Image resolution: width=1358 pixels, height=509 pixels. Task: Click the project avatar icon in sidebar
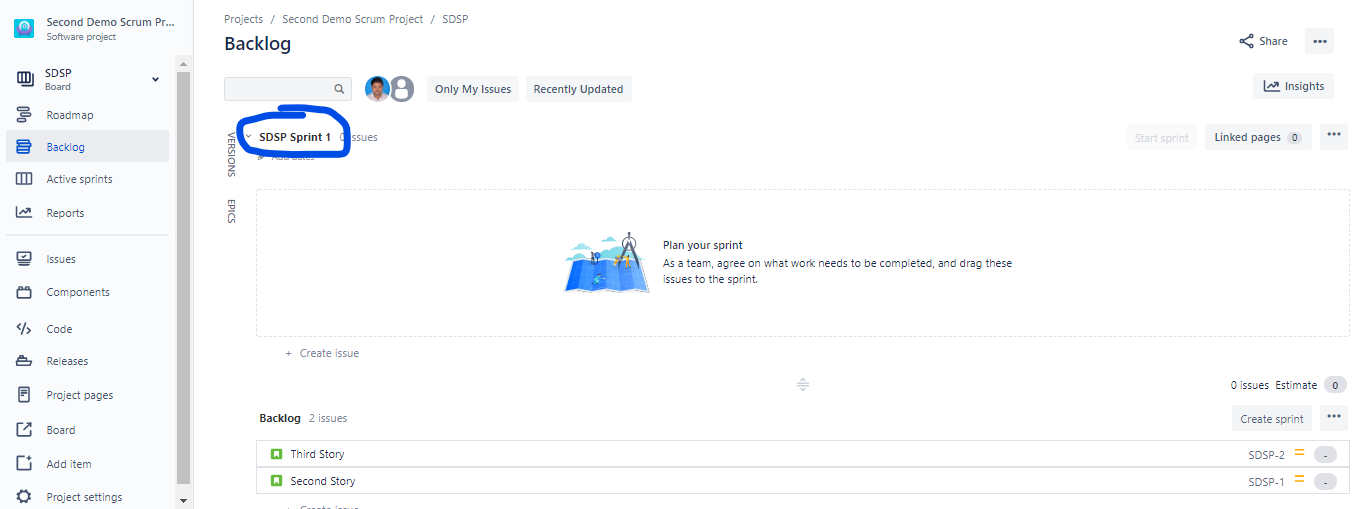pos(24,28)
